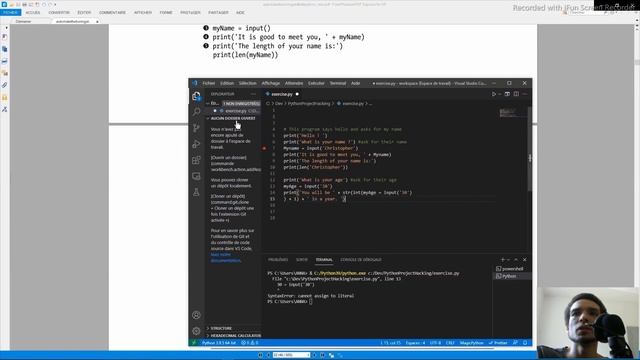Open the Sélection menu in VS Code

[247, 83]
